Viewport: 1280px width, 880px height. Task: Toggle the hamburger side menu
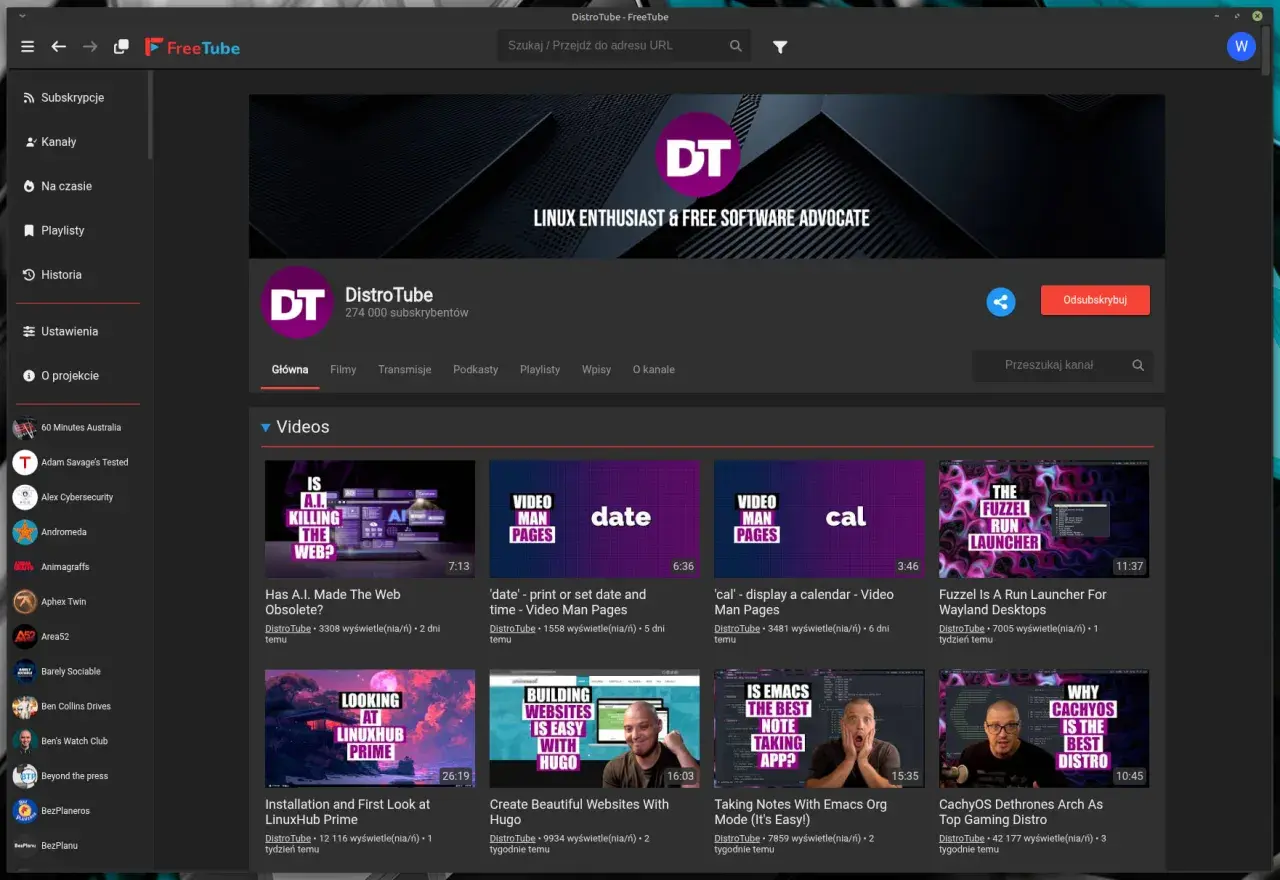point(27,47)
